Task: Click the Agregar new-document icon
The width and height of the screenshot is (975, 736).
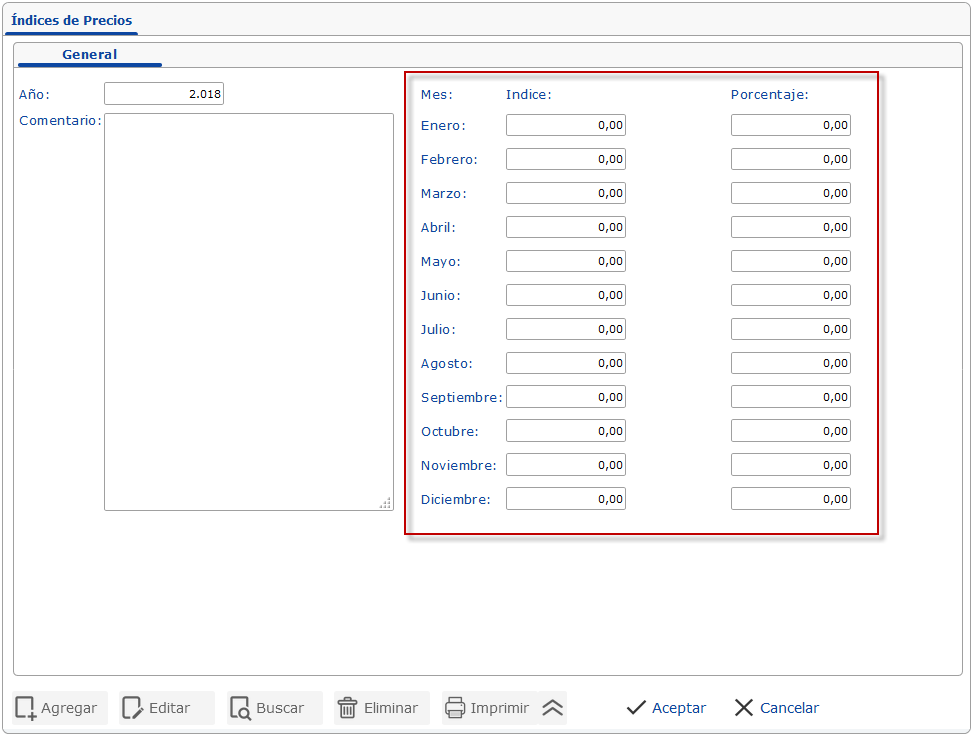Action: tap(26, 708)
